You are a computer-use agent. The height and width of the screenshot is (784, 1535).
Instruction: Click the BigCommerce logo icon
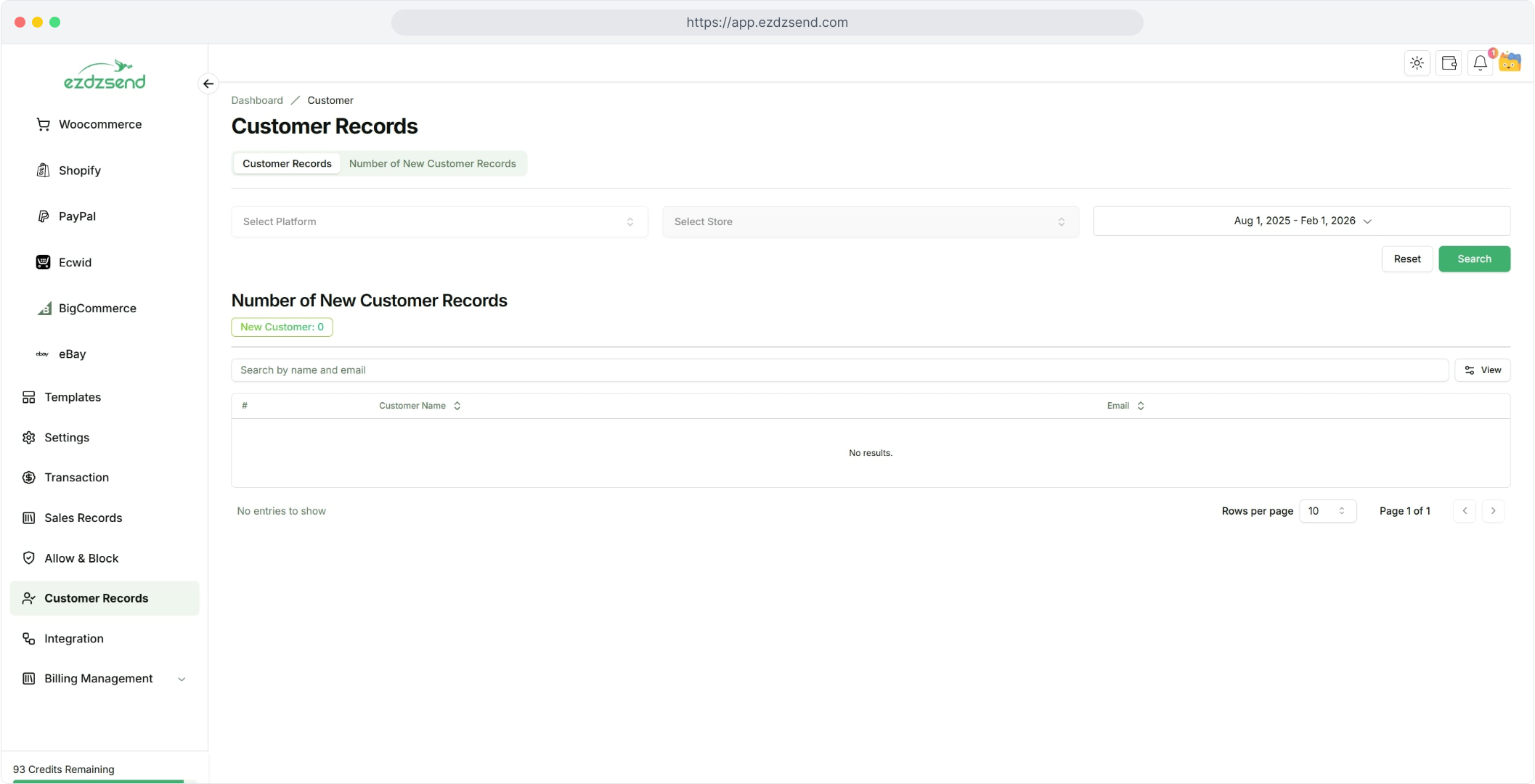[44, 309]
